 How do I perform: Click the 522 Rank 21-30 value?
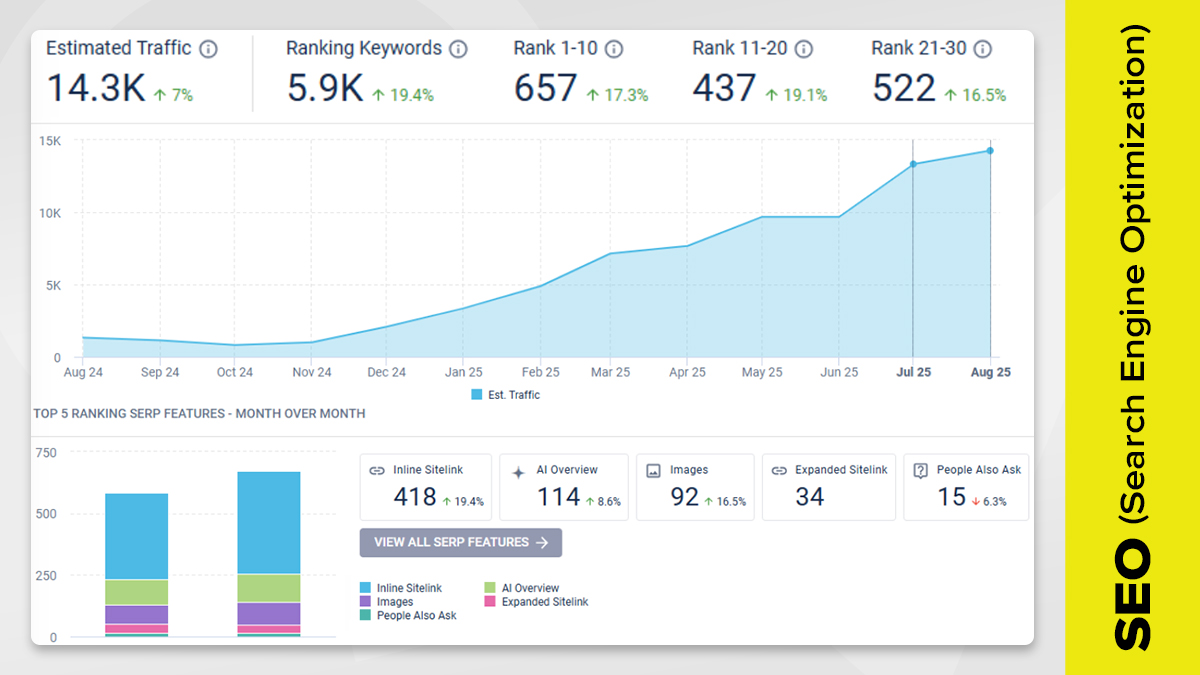point(904,88)
